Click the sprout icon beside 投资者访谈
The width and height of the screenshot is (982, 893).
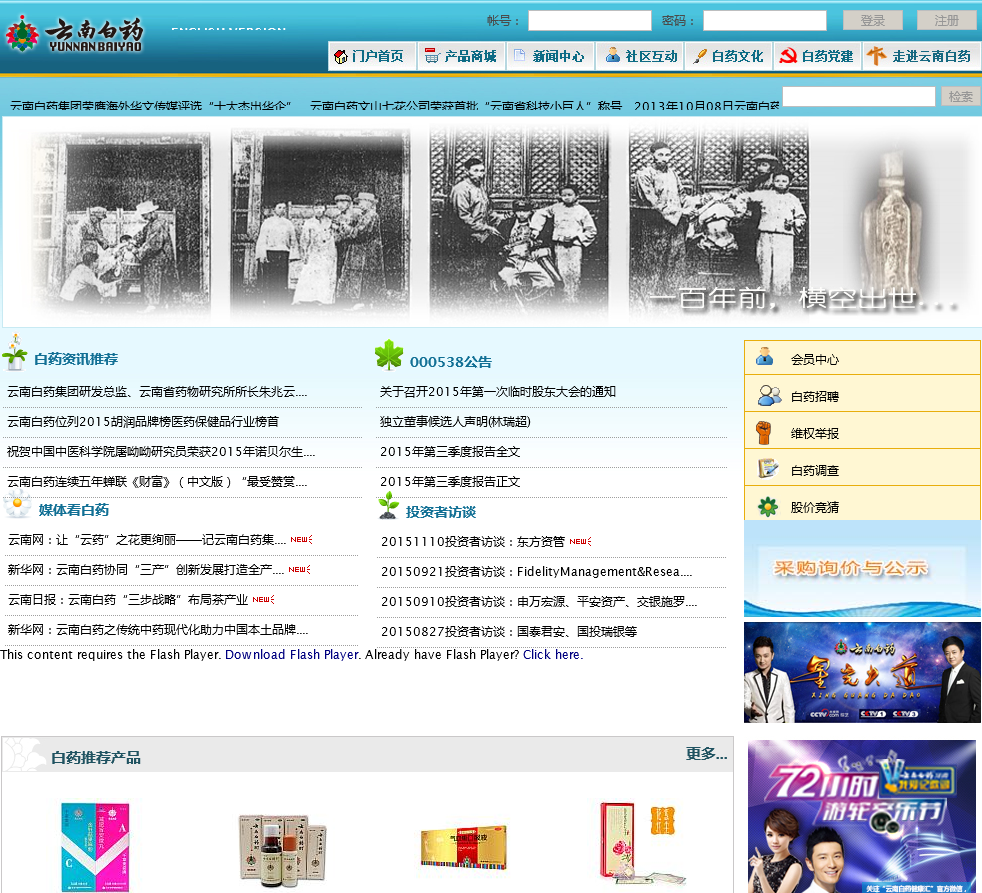[389, 506]
